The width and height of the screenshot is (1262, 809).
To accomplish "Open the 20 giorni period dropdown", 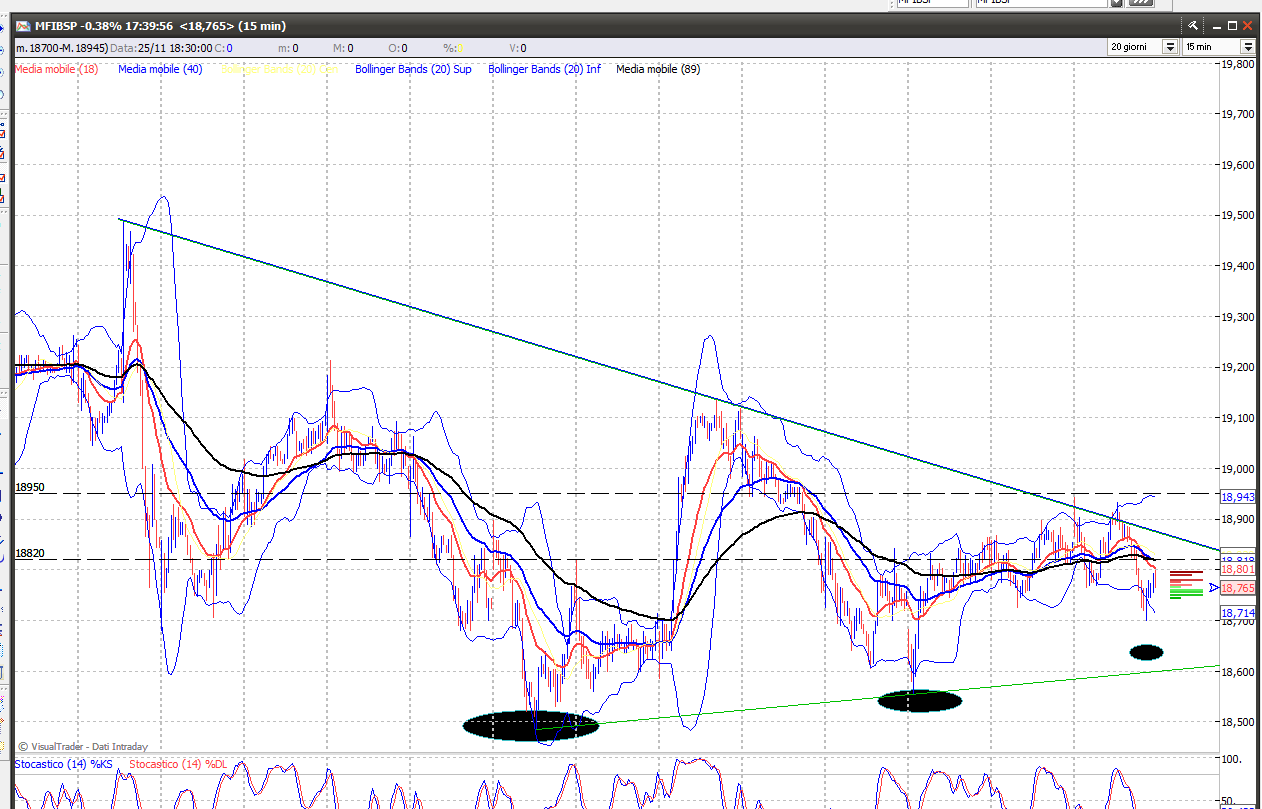I will 1169,47.
